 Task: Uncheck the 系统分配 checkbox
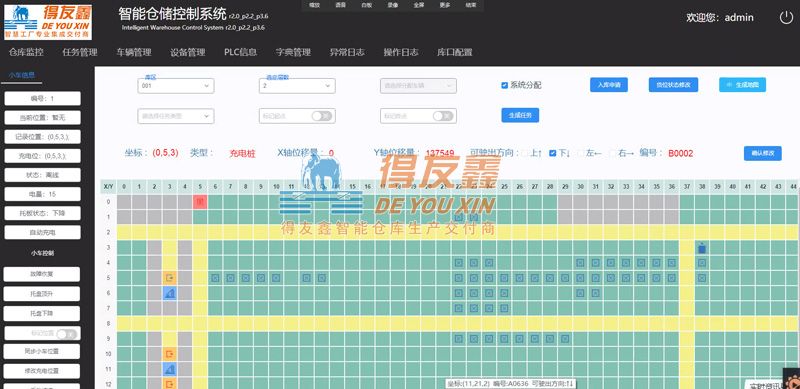(505, 85)
